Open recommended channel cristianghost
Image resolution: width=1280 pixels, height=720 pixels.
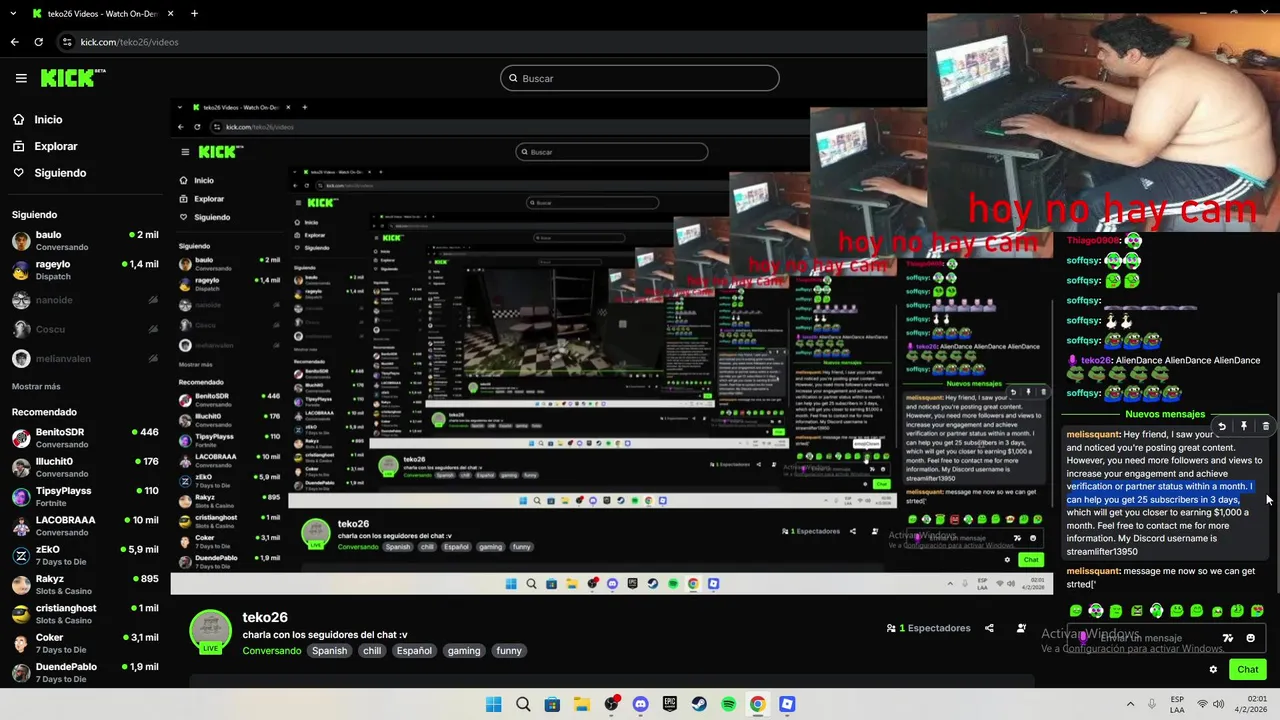pos(85,614)
